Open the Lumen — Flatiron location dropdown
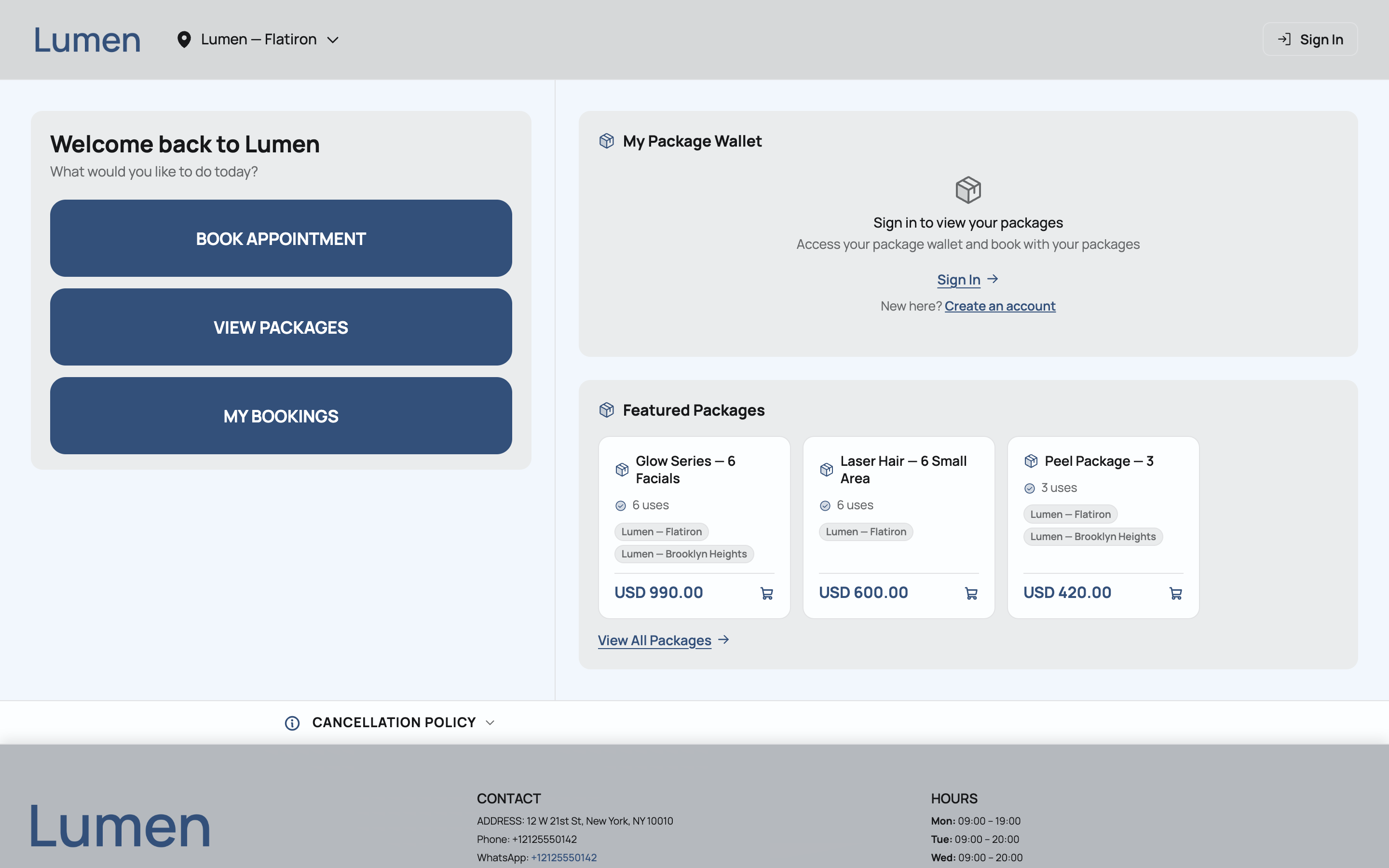 (x=258, y=40)
